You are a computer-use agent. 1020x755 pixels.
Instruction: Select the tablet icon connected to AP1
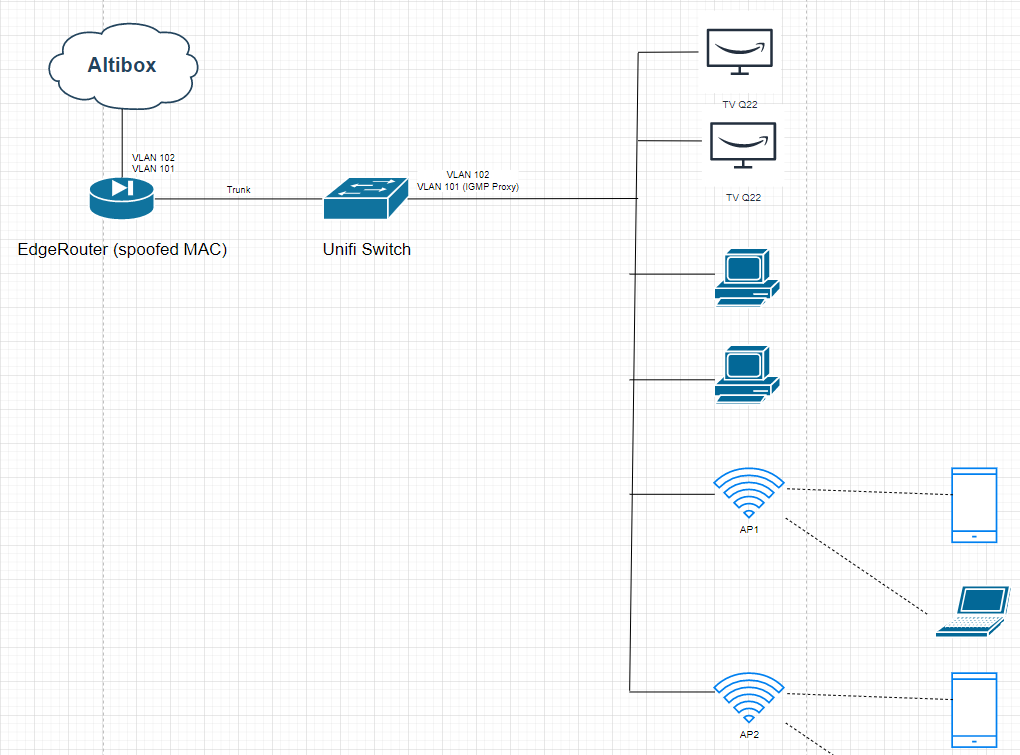[974, 505]
